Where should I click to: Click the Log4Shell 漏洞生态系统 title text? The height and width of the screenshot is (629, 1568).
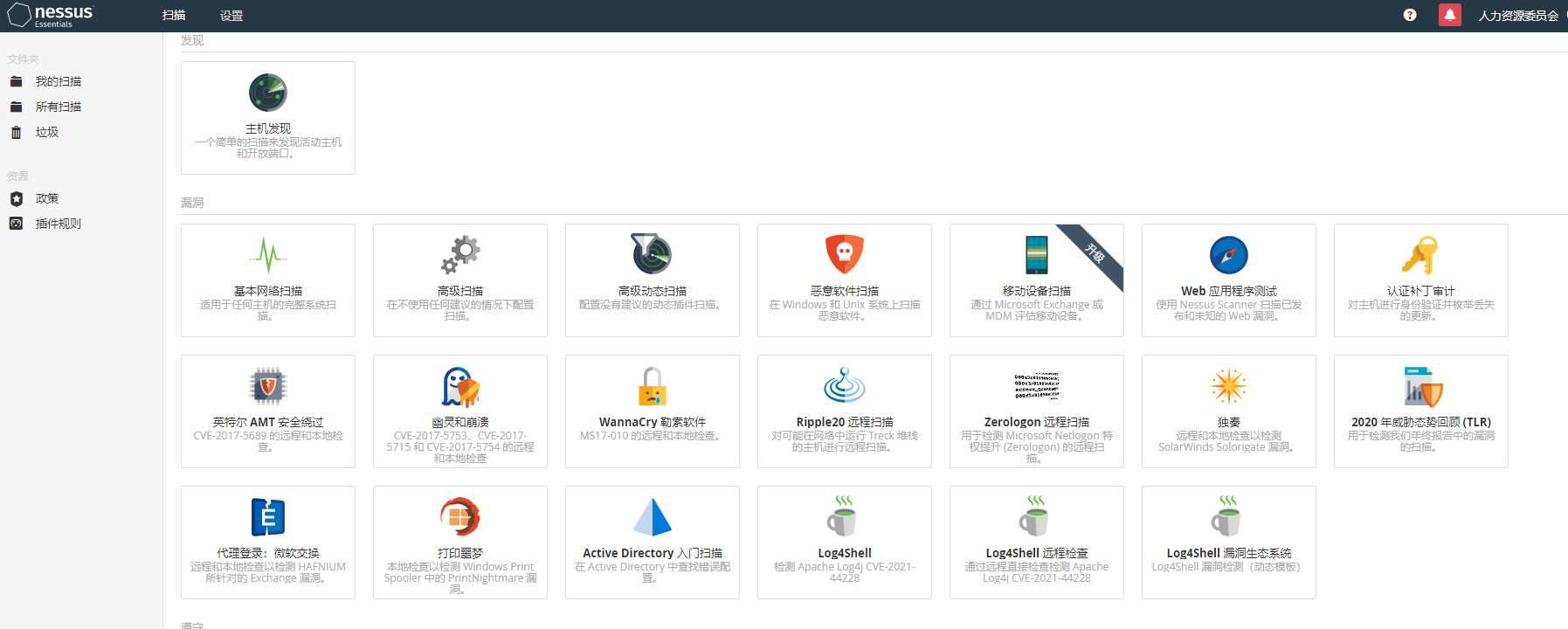click(1229, 553)
